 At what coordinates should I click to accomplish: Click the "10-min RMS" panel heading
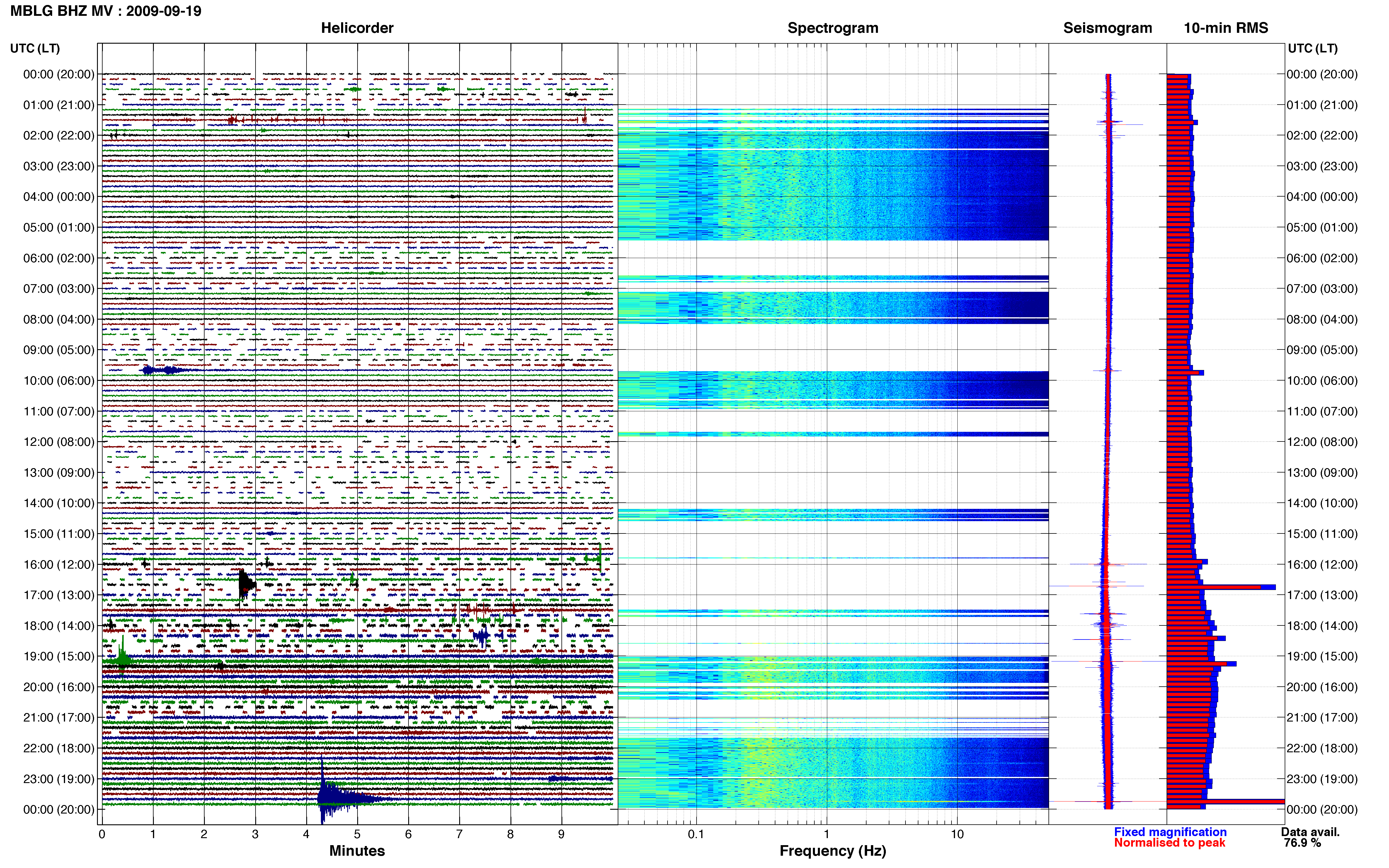(1226, 28)
